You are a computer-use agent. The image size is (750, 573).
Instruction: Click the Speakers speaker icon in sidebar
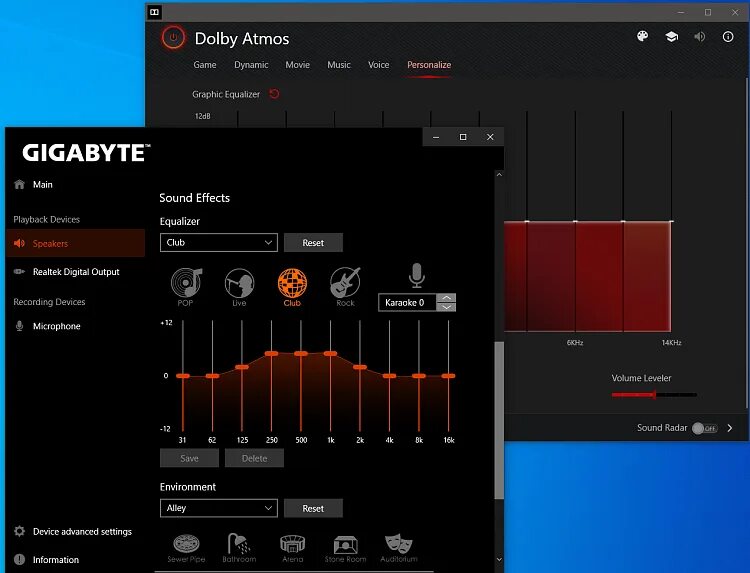click(19, 243)
